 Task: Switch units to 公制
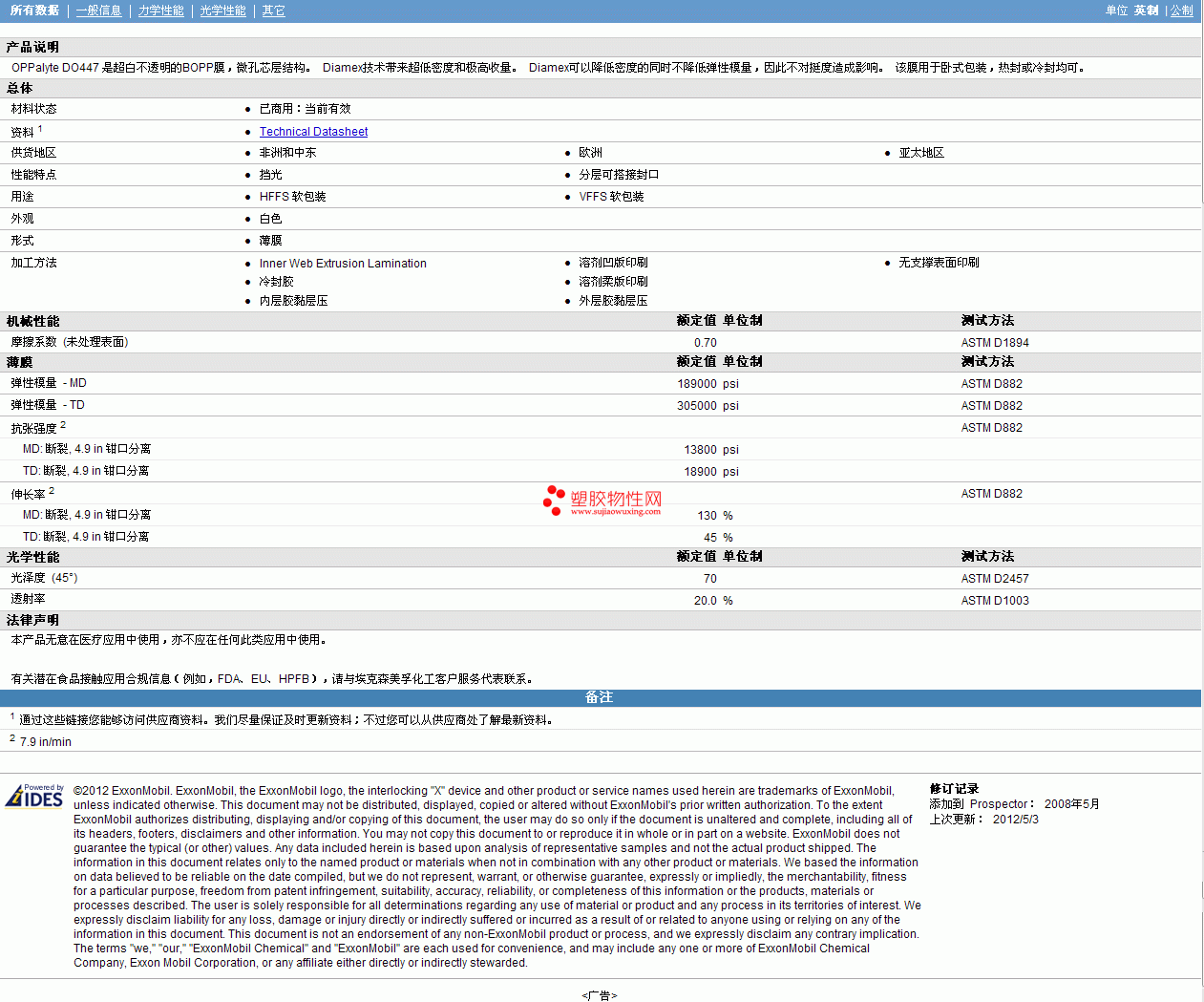[x=1182, y=11]
